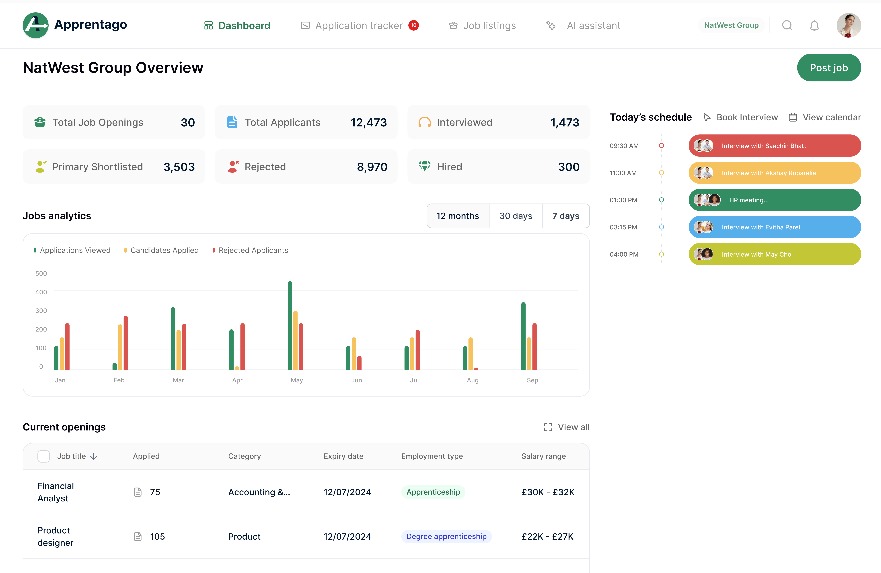Click the Accounting &... category cell
Viewport: 881px width, 573px height.
[x=259, y=492]
